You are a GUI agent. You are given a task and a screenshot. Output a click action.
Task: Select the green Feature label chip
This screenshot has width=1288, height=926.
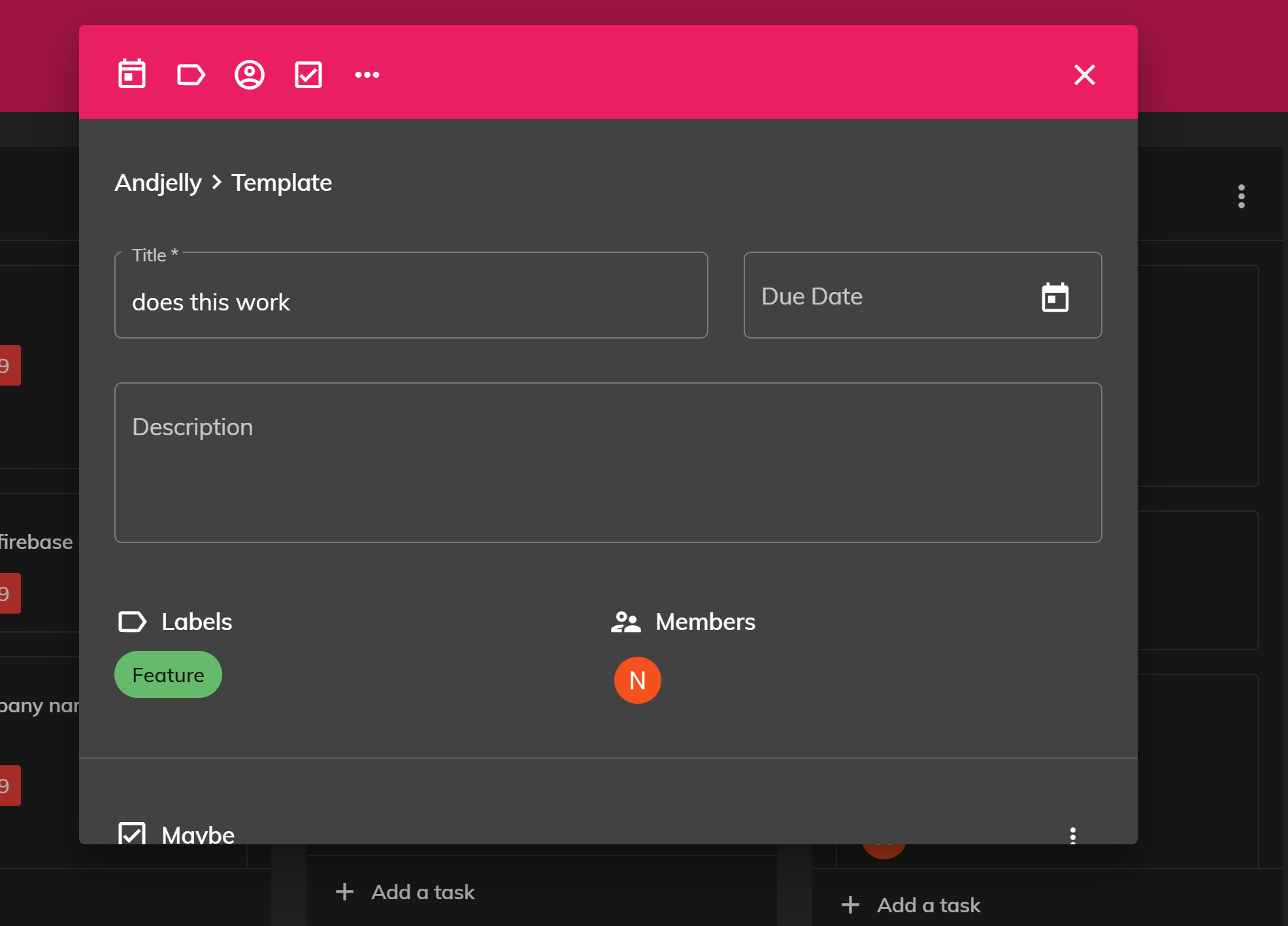click(168, 674)
